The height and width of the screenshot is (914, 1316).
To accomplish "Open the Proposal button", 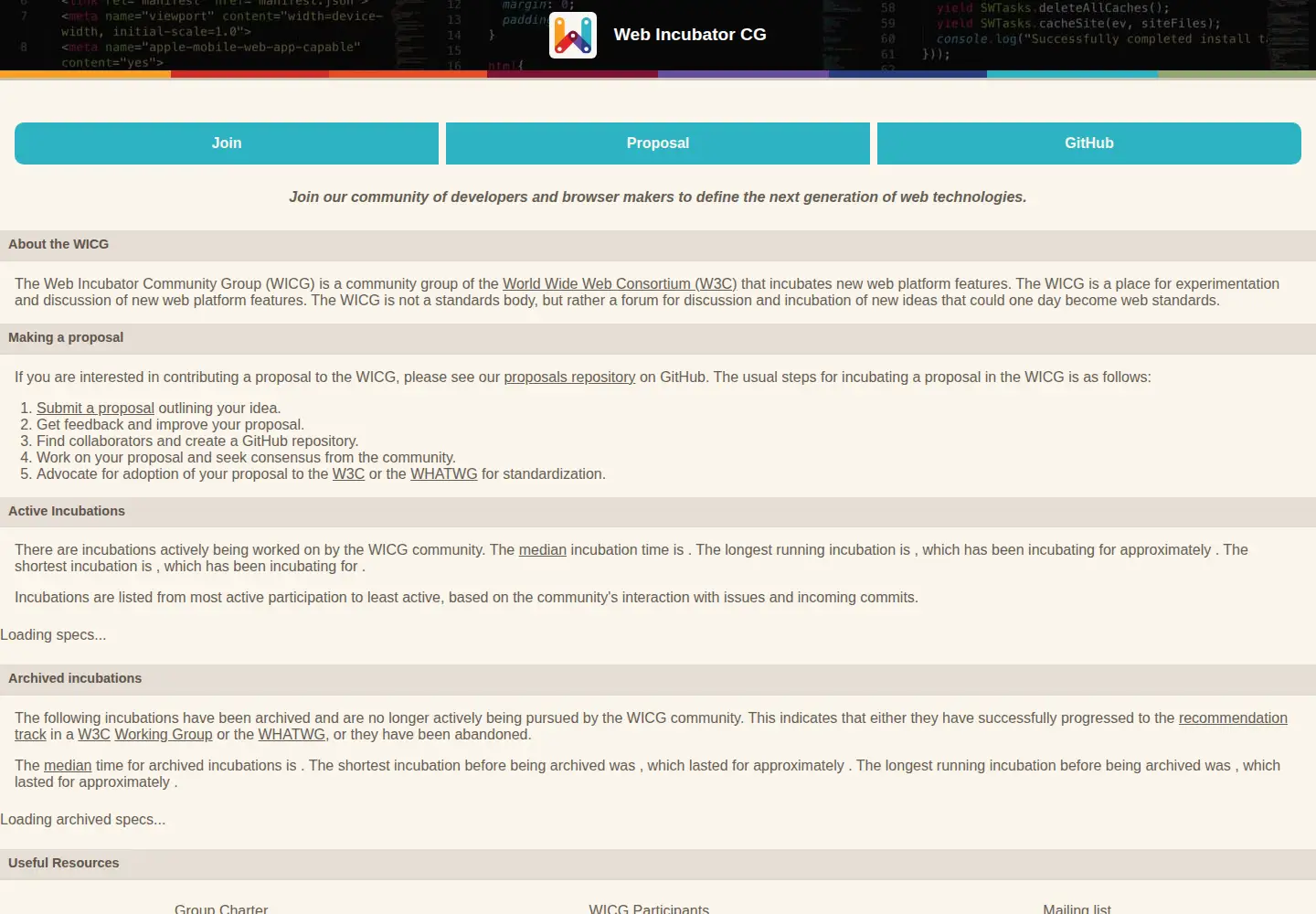I will 658,143.
